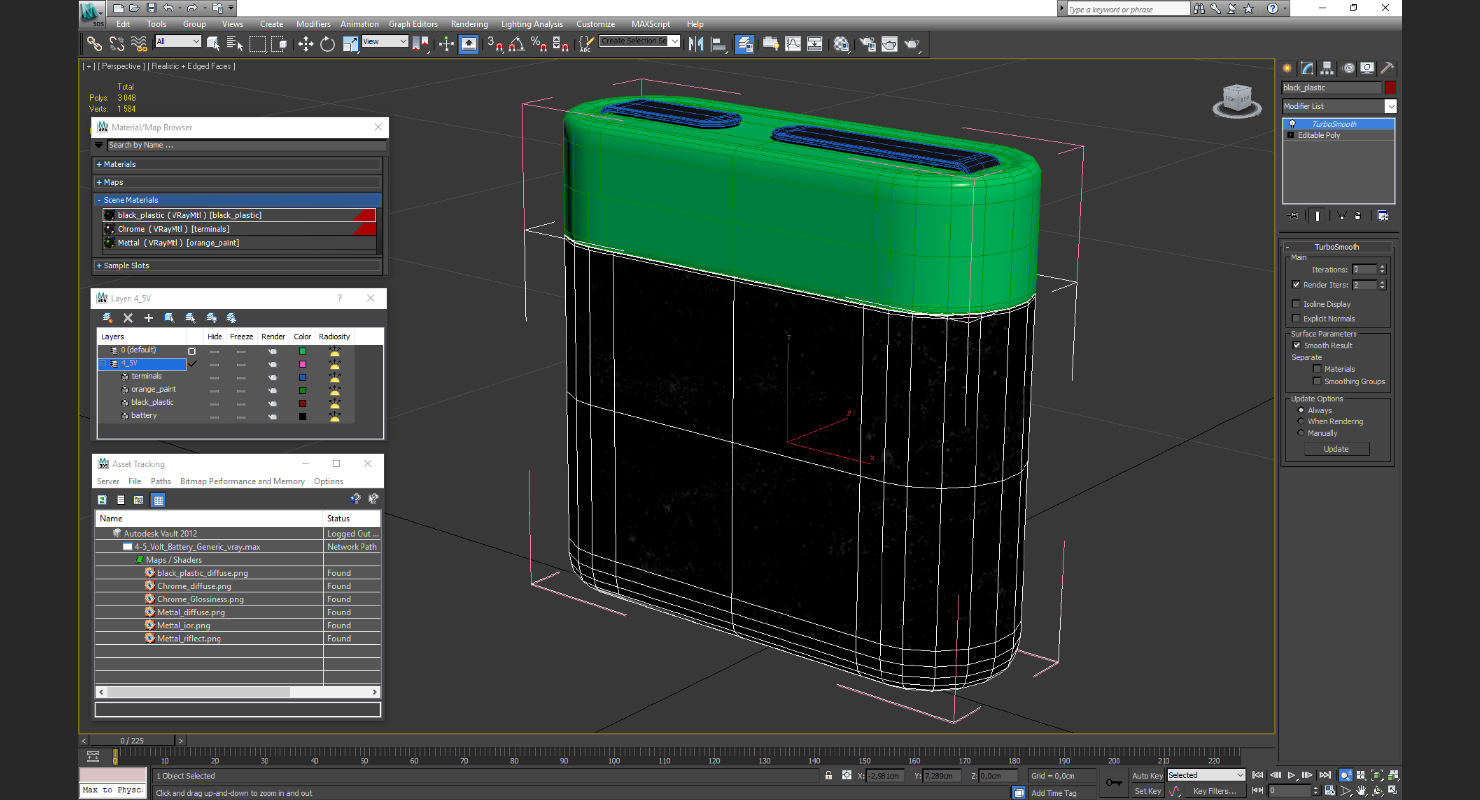Open Curve Editor from toolbar
Screen dimensions: 1480x800
793,43
